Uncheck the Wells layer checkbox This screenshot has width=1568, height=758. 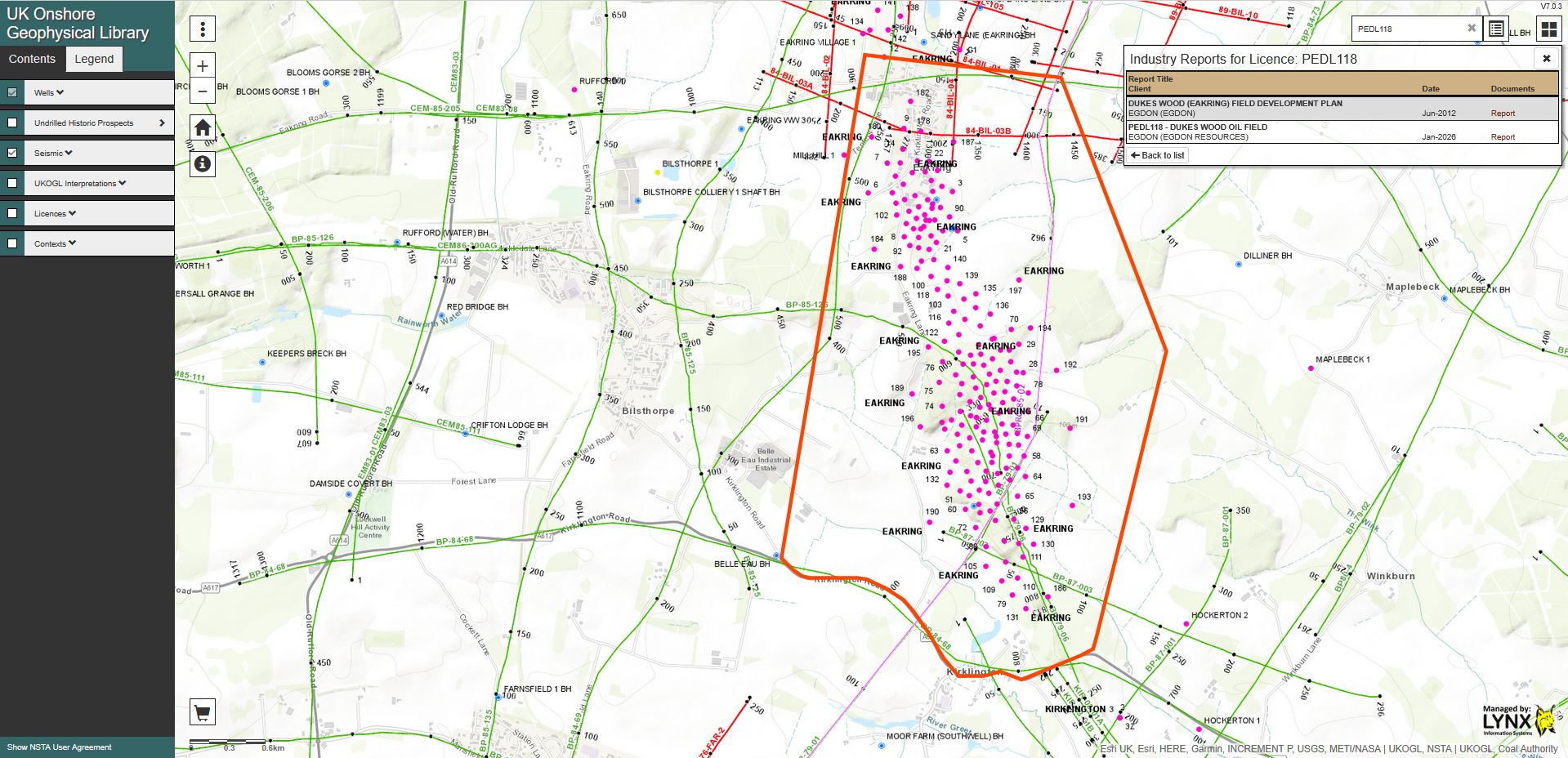coord(12,93)
